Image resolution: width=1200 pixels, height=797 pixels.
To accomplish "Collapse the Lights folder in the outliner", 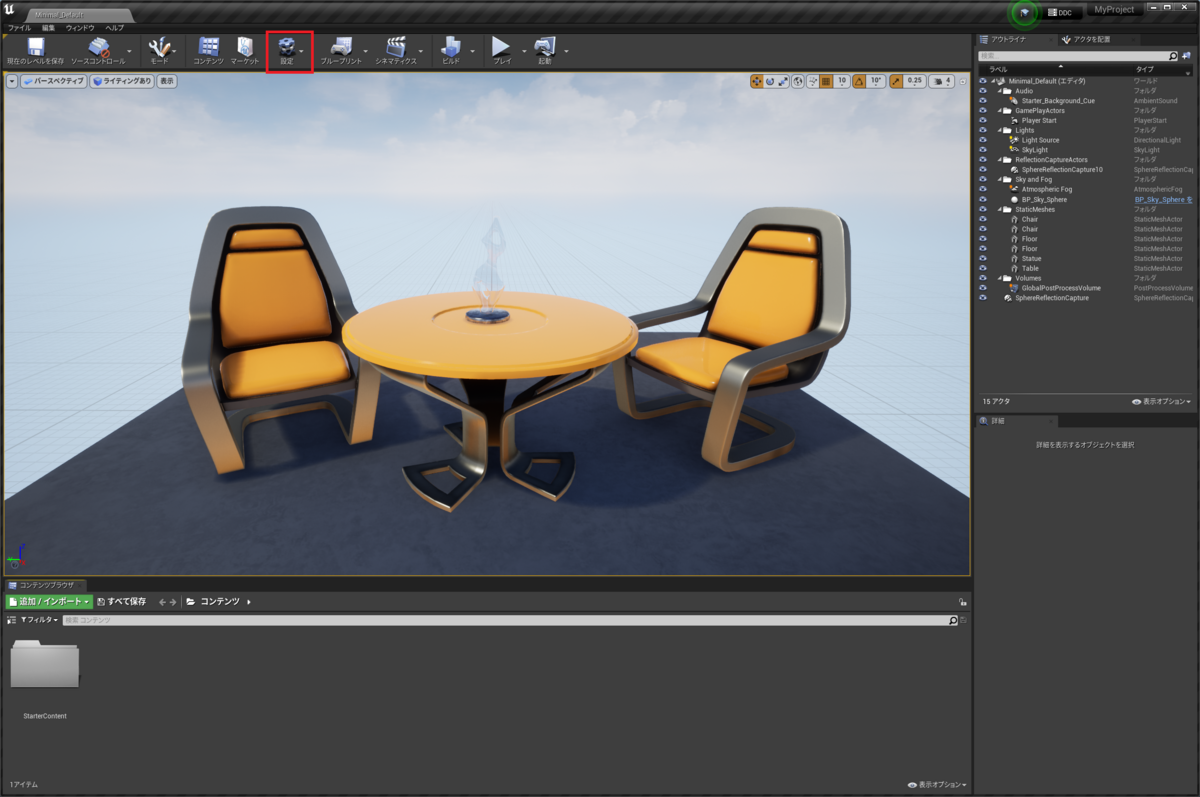I will click(1001, 130).
